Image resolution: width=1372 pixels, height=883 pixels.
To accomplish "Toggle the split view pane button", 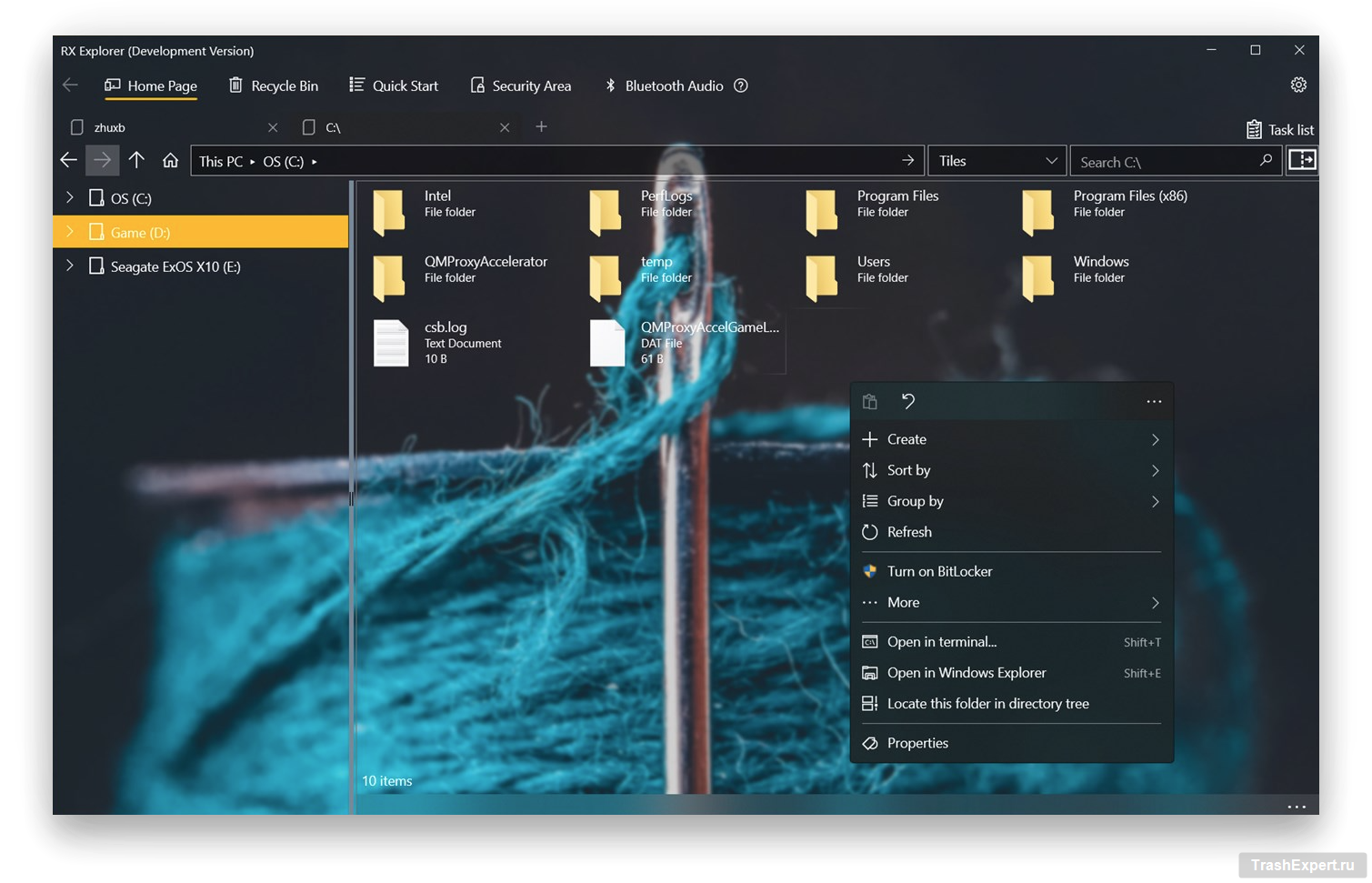I will coord(1302,161).
